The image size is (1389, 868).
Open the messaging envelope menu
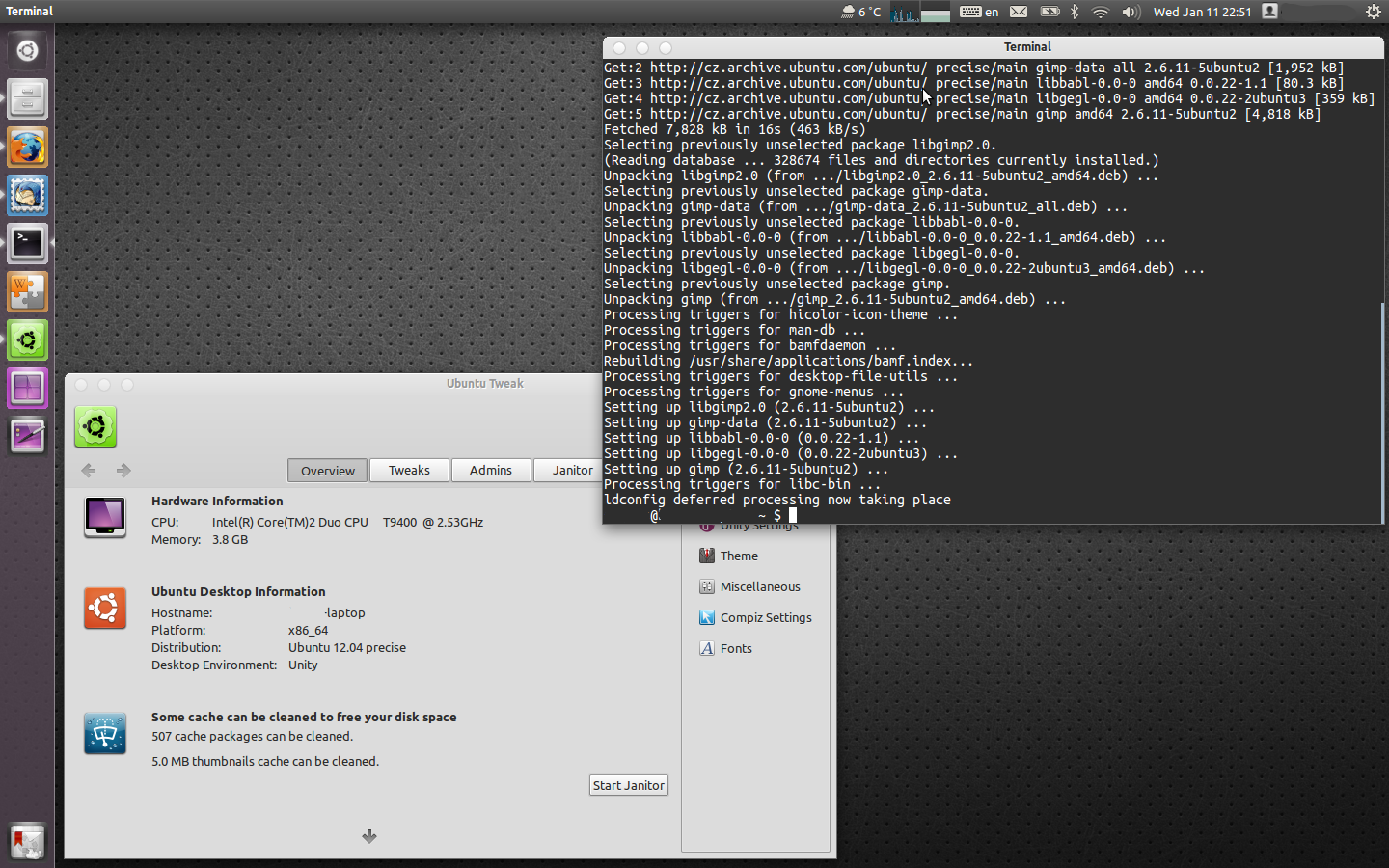1019,12
